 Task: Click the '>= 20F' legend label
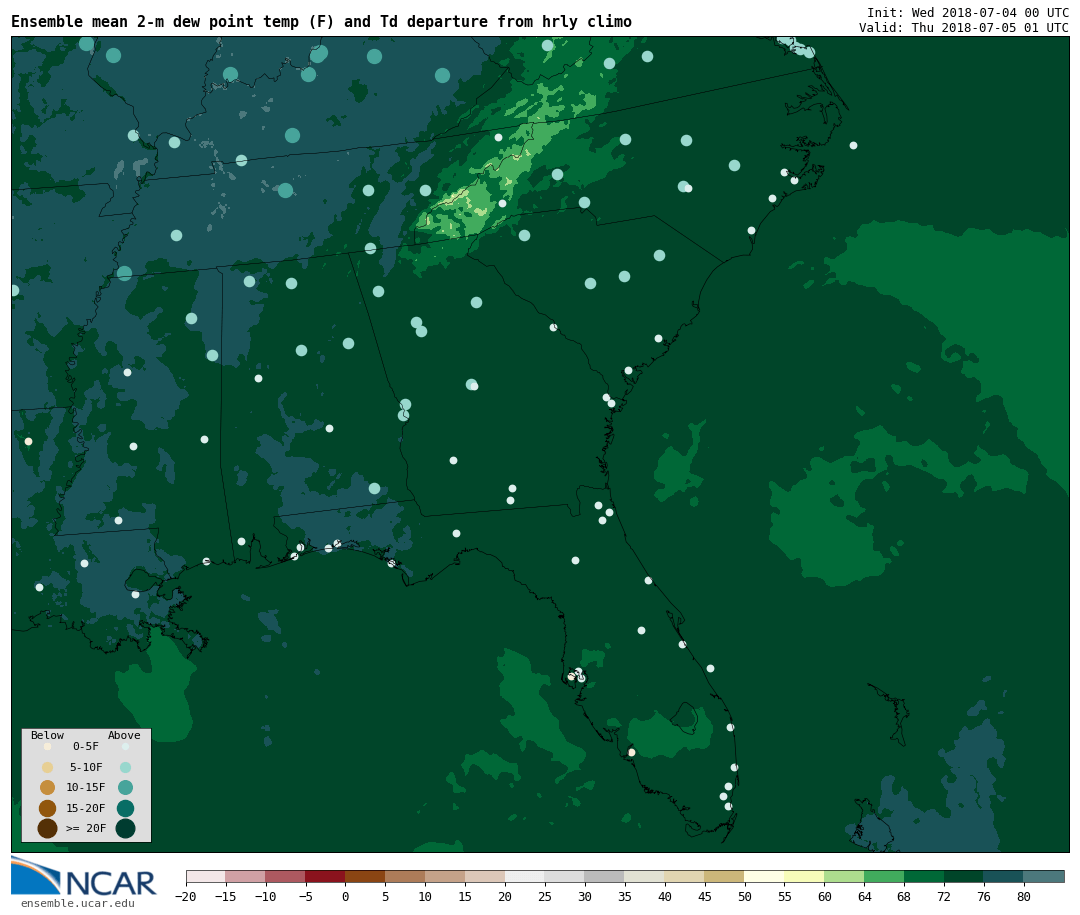(86, 828)
